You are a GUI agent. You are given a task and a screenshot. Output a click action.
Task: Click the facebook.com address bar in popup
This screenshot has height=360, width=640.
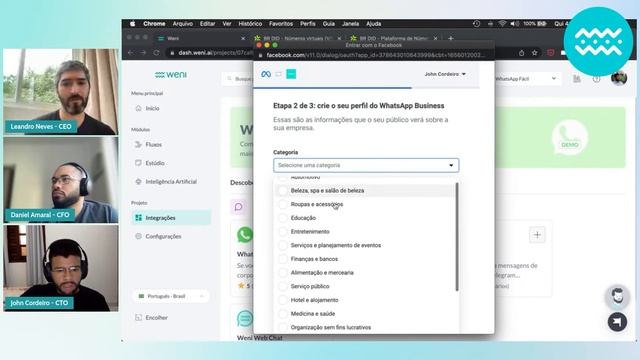pos(373,55)
